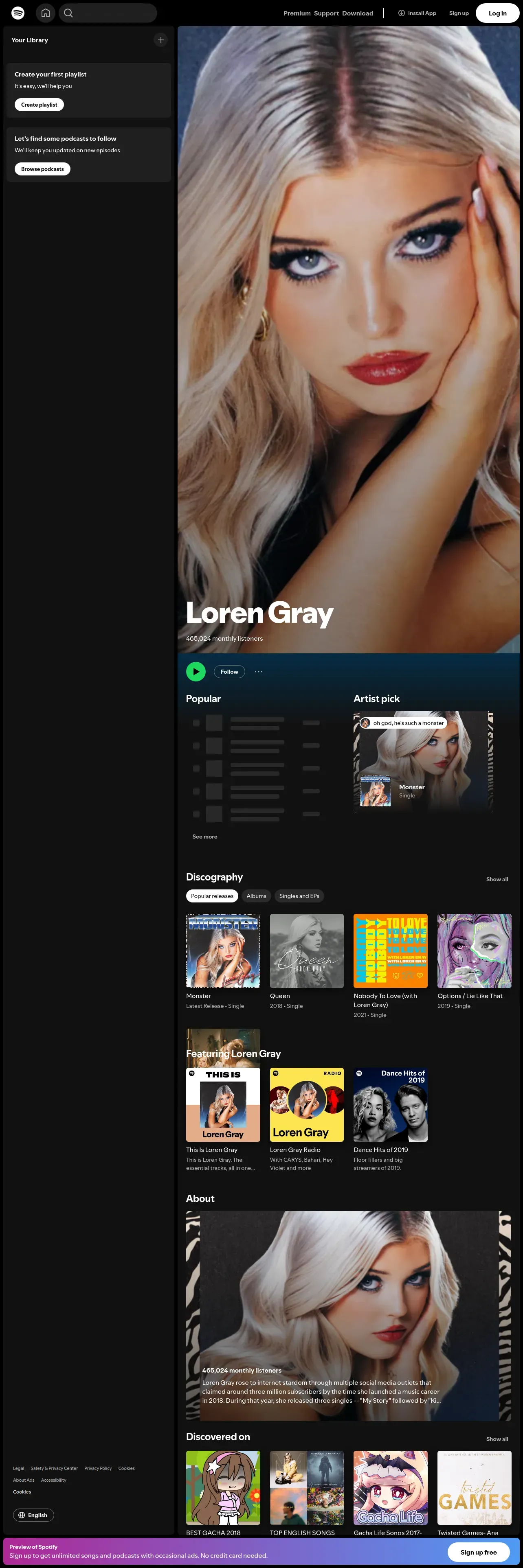
Task: Open Dance Hits of 2019 playlist
Action: click(390, 1105)
